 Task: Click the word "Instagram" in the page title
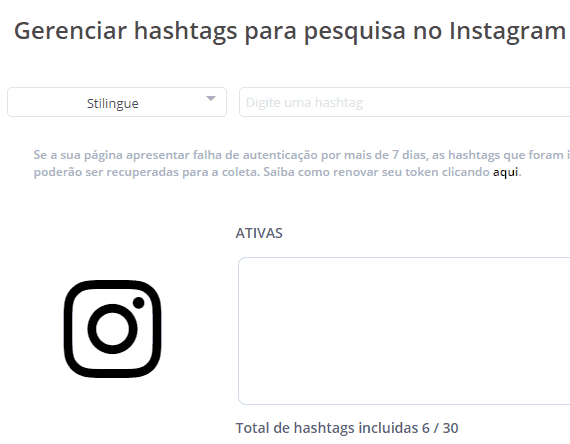point(507,31)
